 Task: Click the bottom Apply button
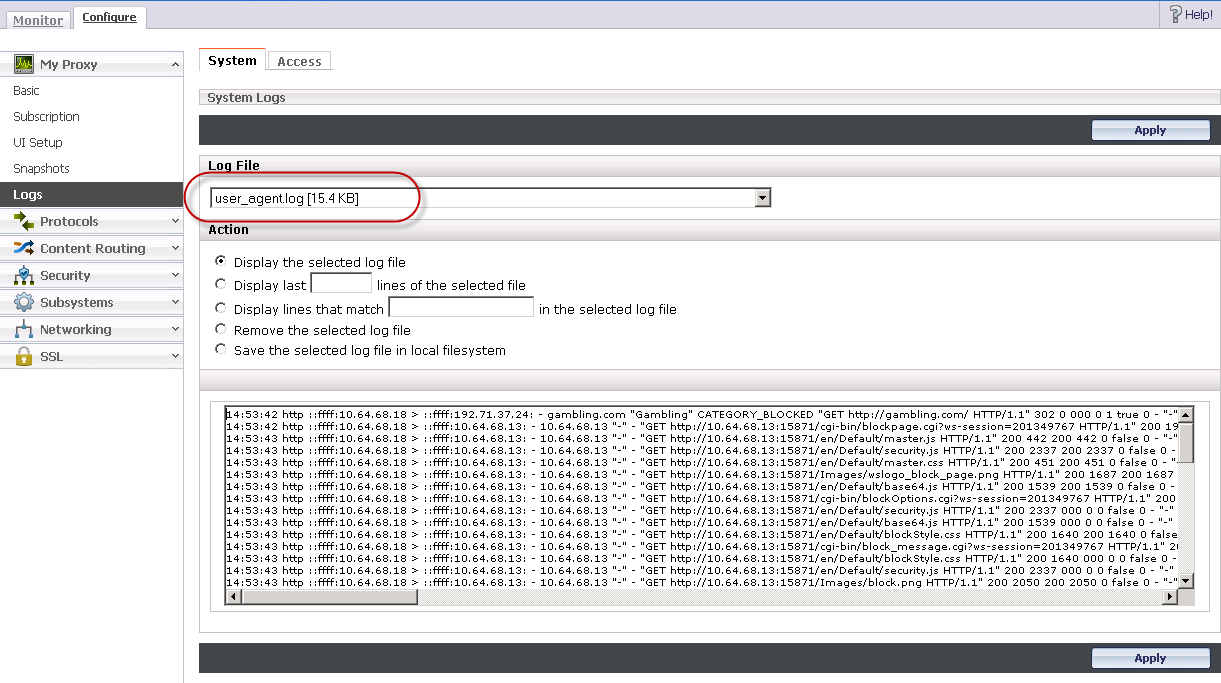click(x=1150, y=658)
